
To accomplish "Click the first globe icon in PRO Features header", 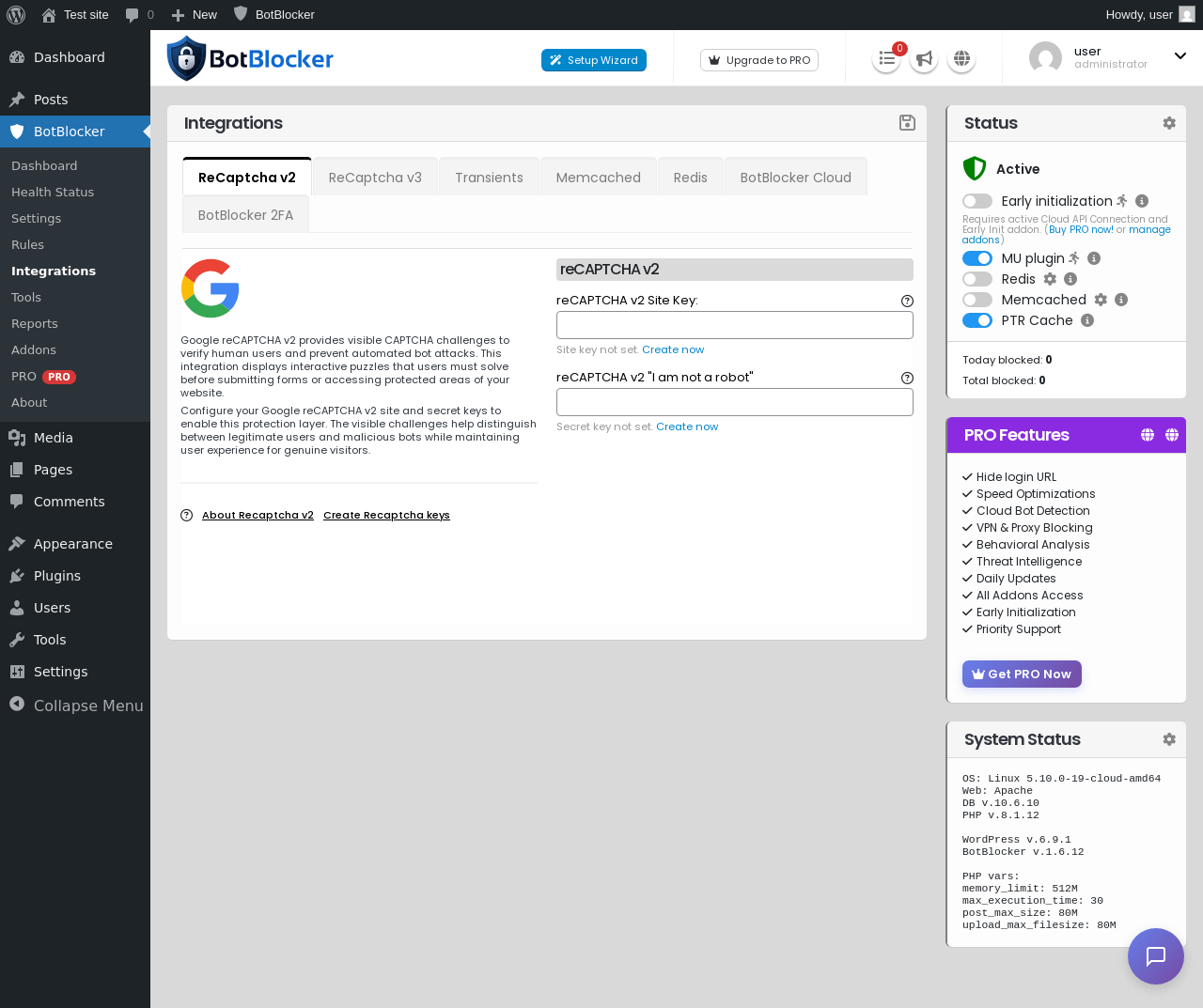I will [x=1148, y=435].
